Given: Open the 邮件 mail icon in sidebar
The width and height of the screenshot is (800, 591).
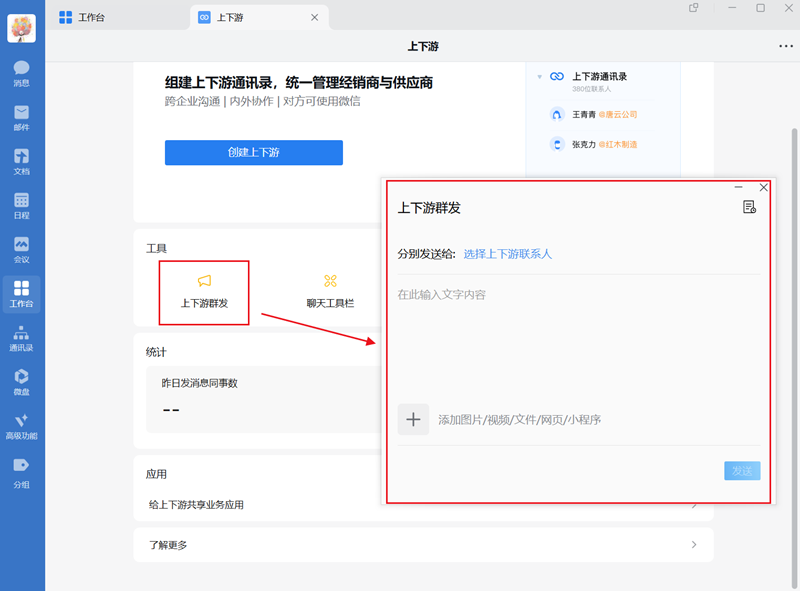Looking at the screenshot, I should coord(21,115).
